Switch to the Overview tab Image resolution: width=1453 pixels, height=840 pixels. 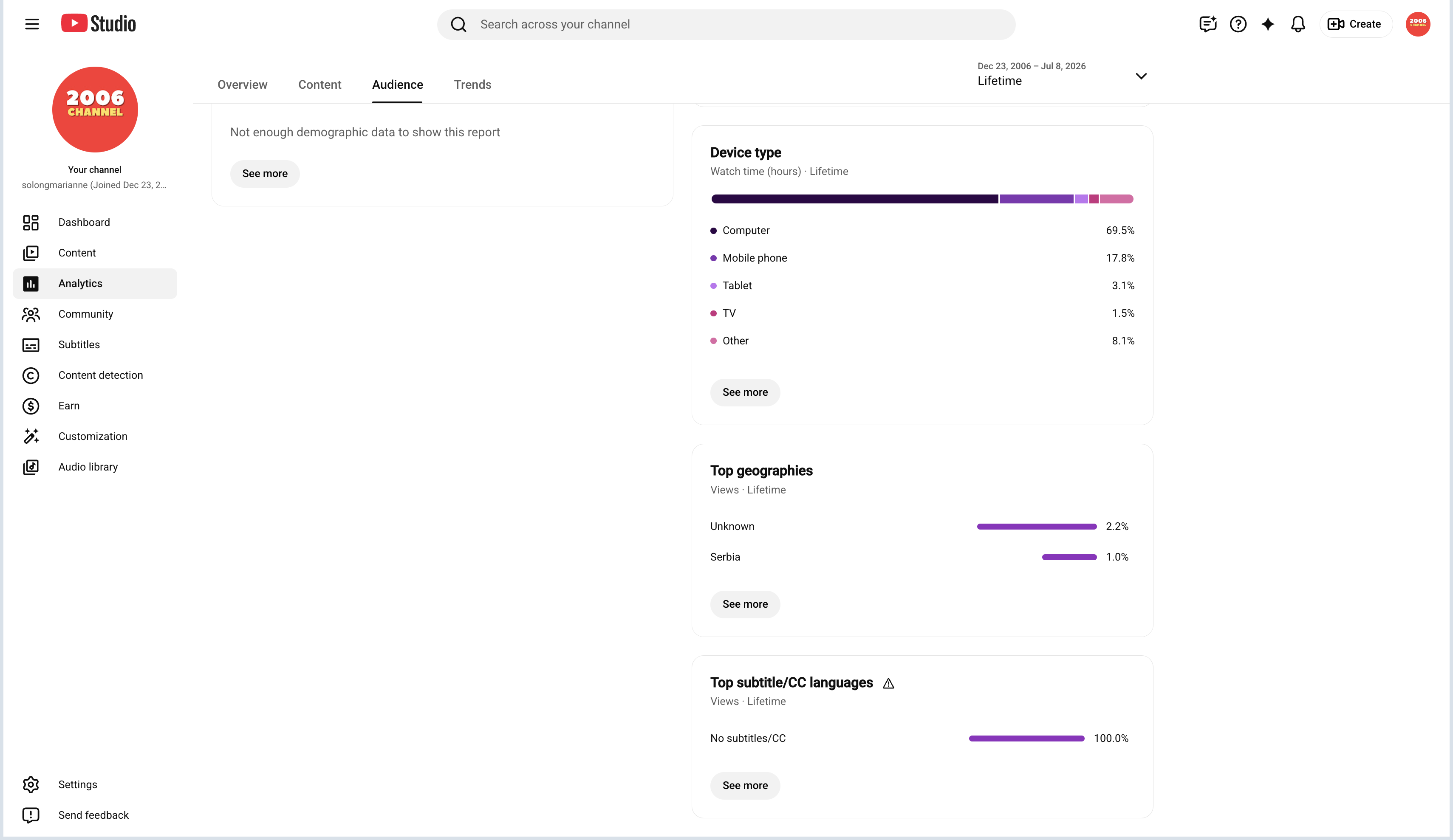pyautogui.click(x=242, y=85)
